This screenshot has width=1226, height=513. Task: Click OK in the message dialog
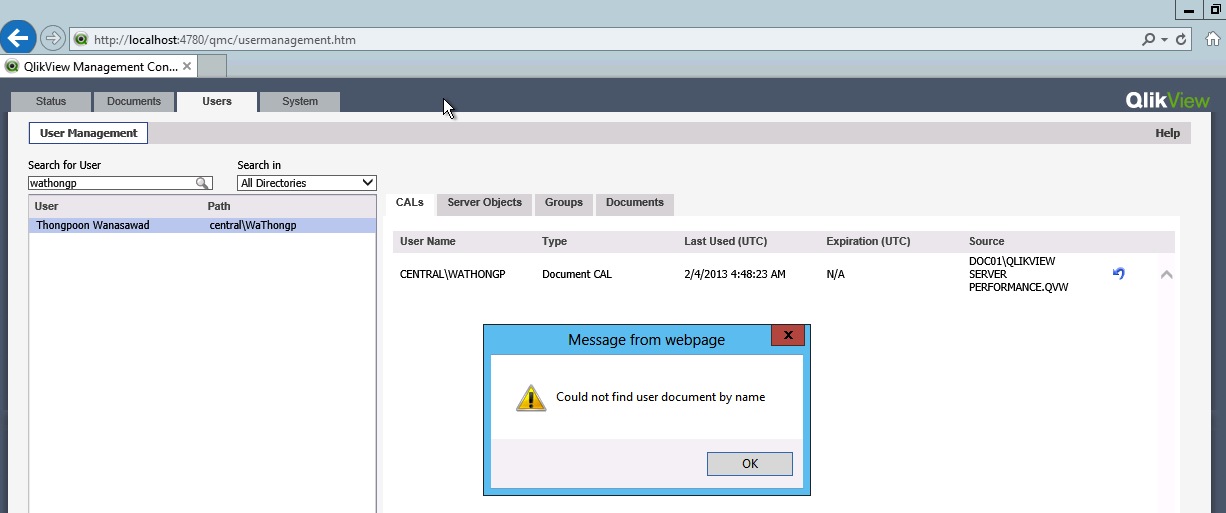point(750,463)
